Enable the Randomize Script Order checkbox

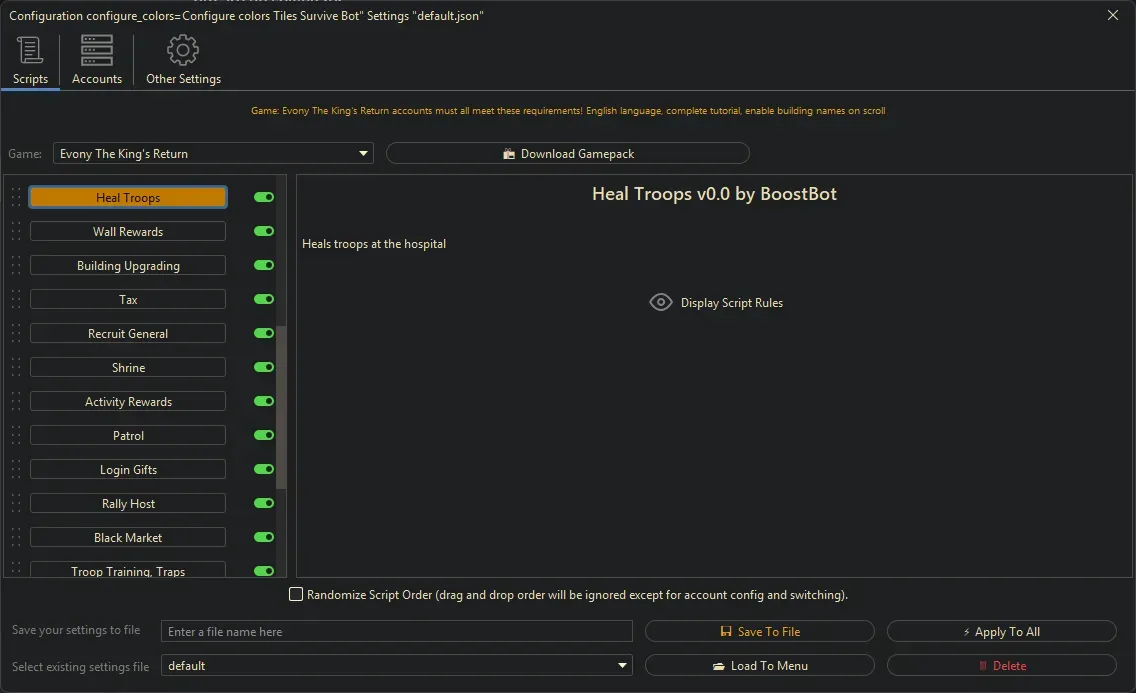296,595
